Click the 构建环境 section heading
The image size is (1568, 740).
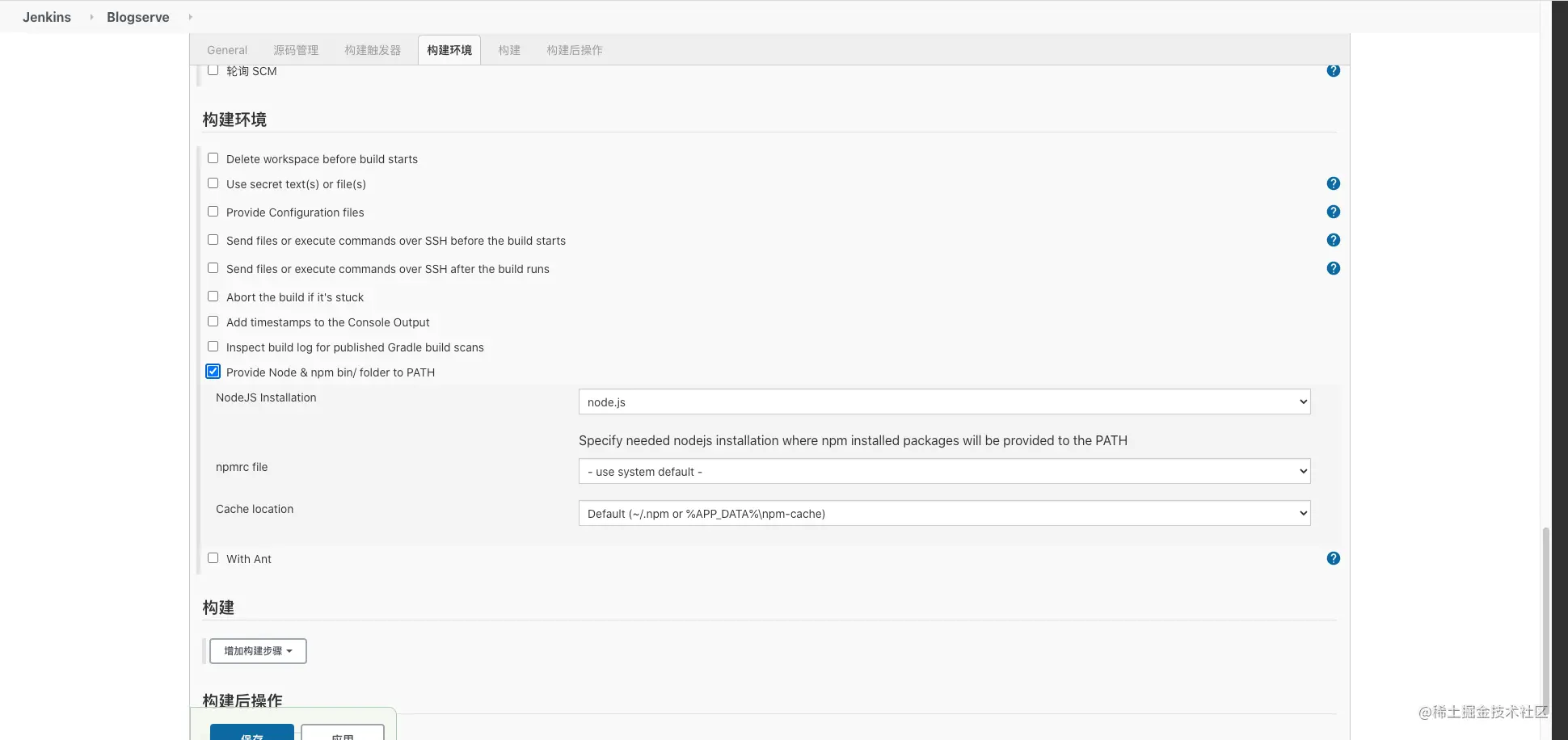[234, 120]
